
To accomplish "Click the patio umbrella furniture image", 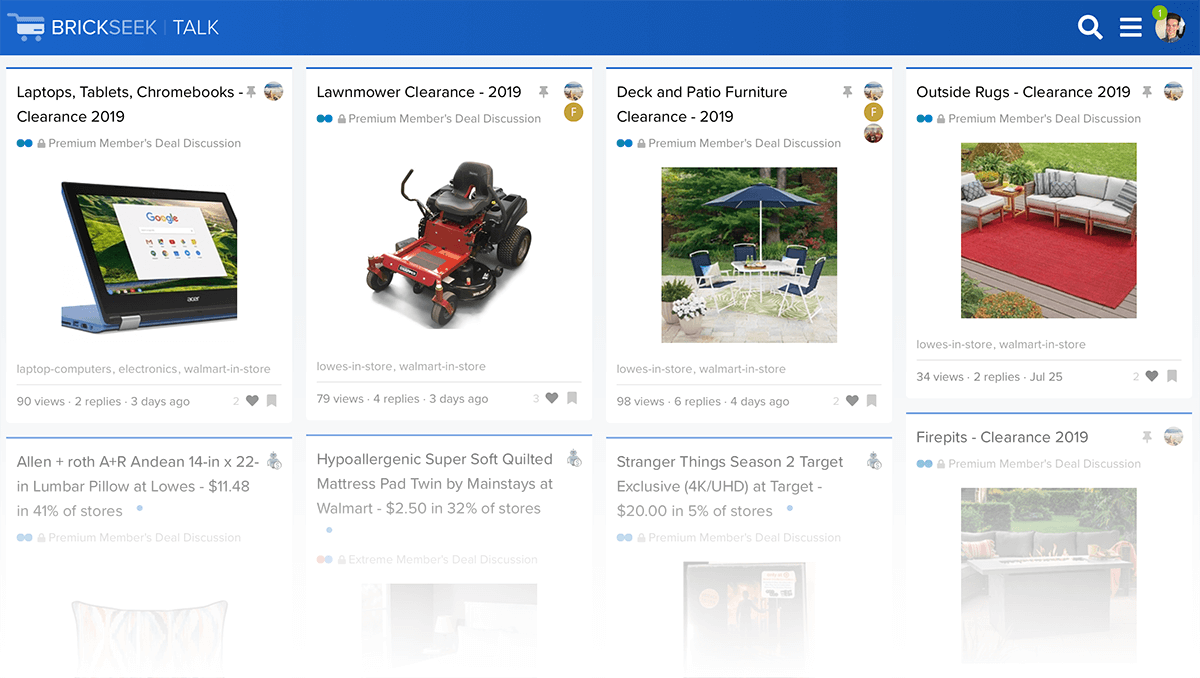I will [x=749, y=254].
